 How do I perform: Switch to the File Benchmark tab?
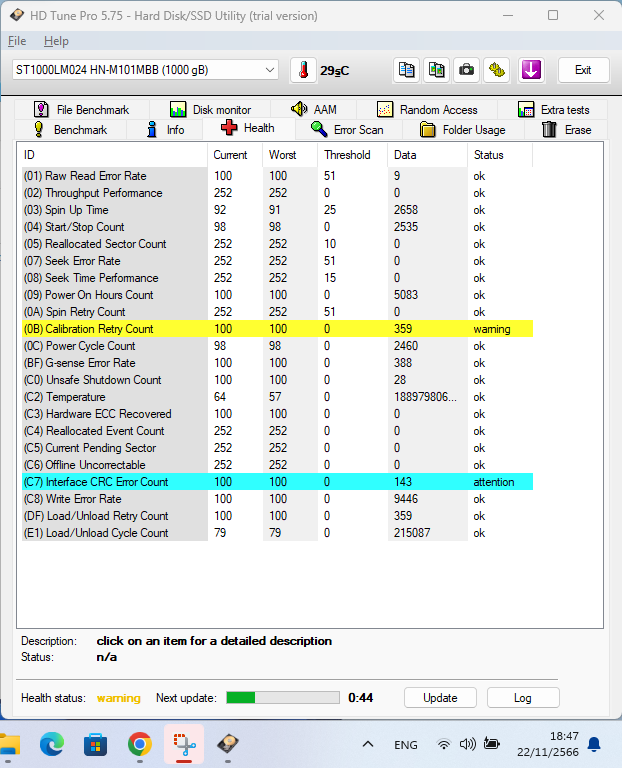(81, 110)
